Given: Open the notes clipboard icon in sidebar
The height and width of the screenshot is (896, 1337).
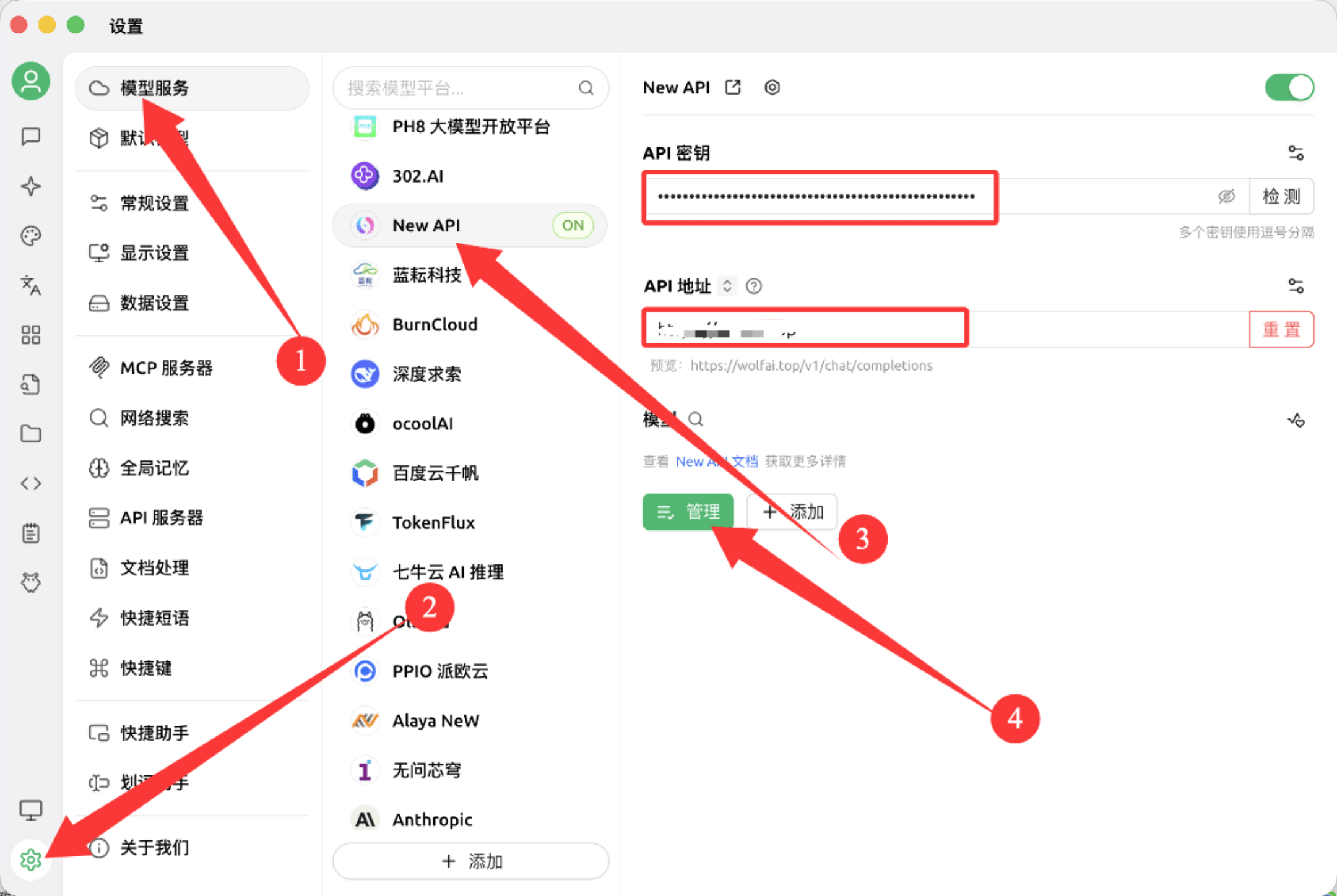Looking at the screenshot, I should (31, 533).
